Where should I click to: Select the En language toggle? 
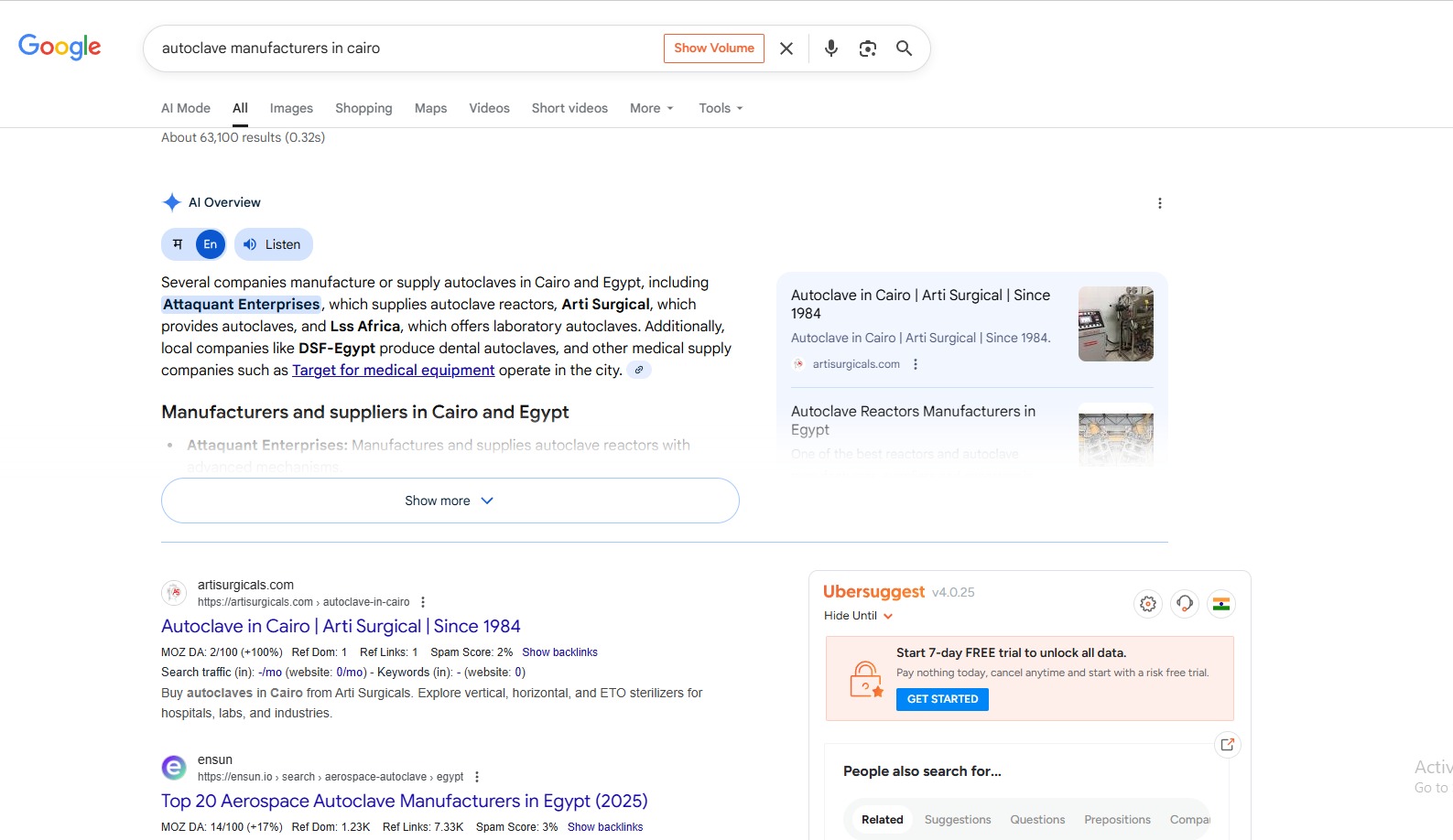(x=211, y=244)
